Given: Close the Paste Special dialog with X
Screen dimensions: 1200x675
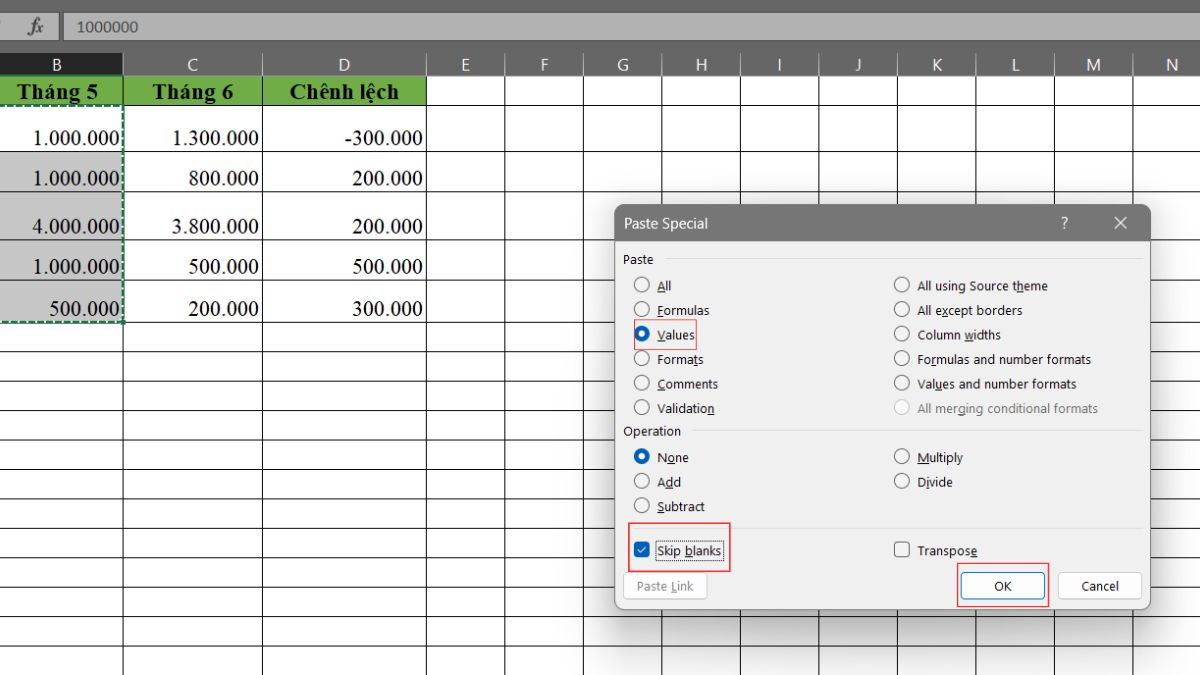Looking at the screenshot, I should coord(1120,223).
